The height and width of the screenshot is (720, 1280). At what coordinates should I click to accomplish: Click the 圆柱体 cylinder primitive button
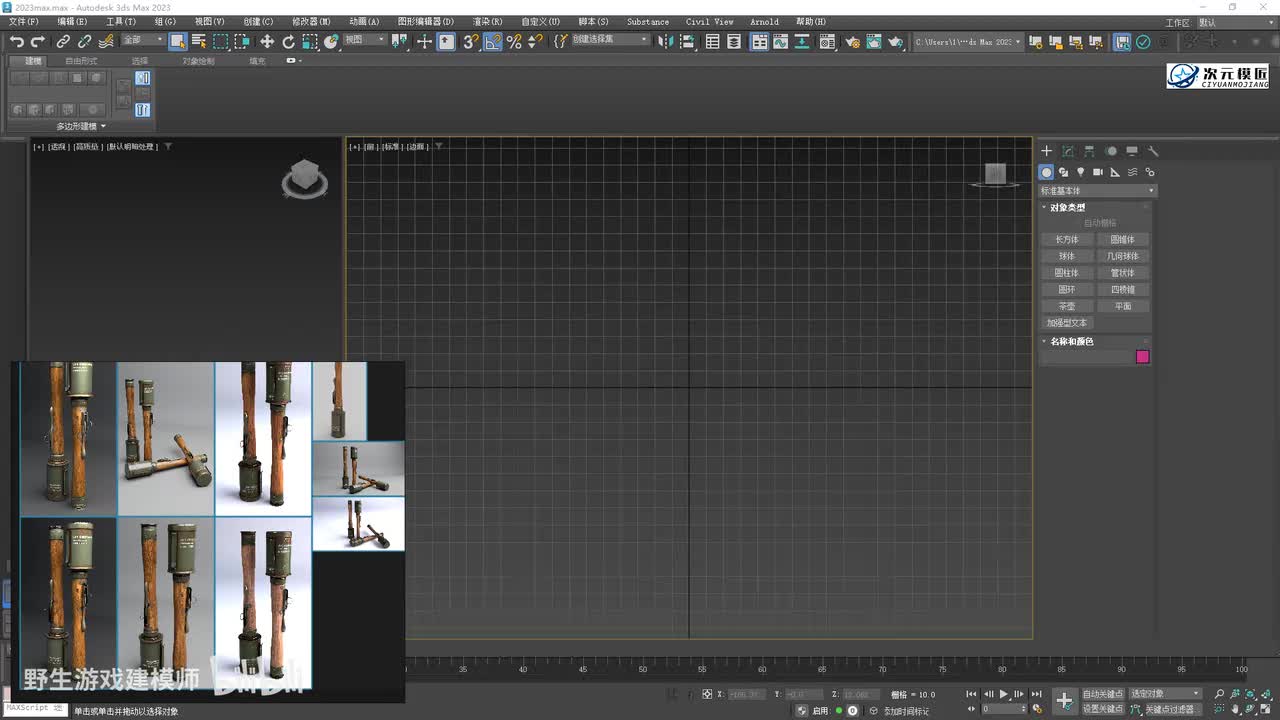pos(1067,273)
